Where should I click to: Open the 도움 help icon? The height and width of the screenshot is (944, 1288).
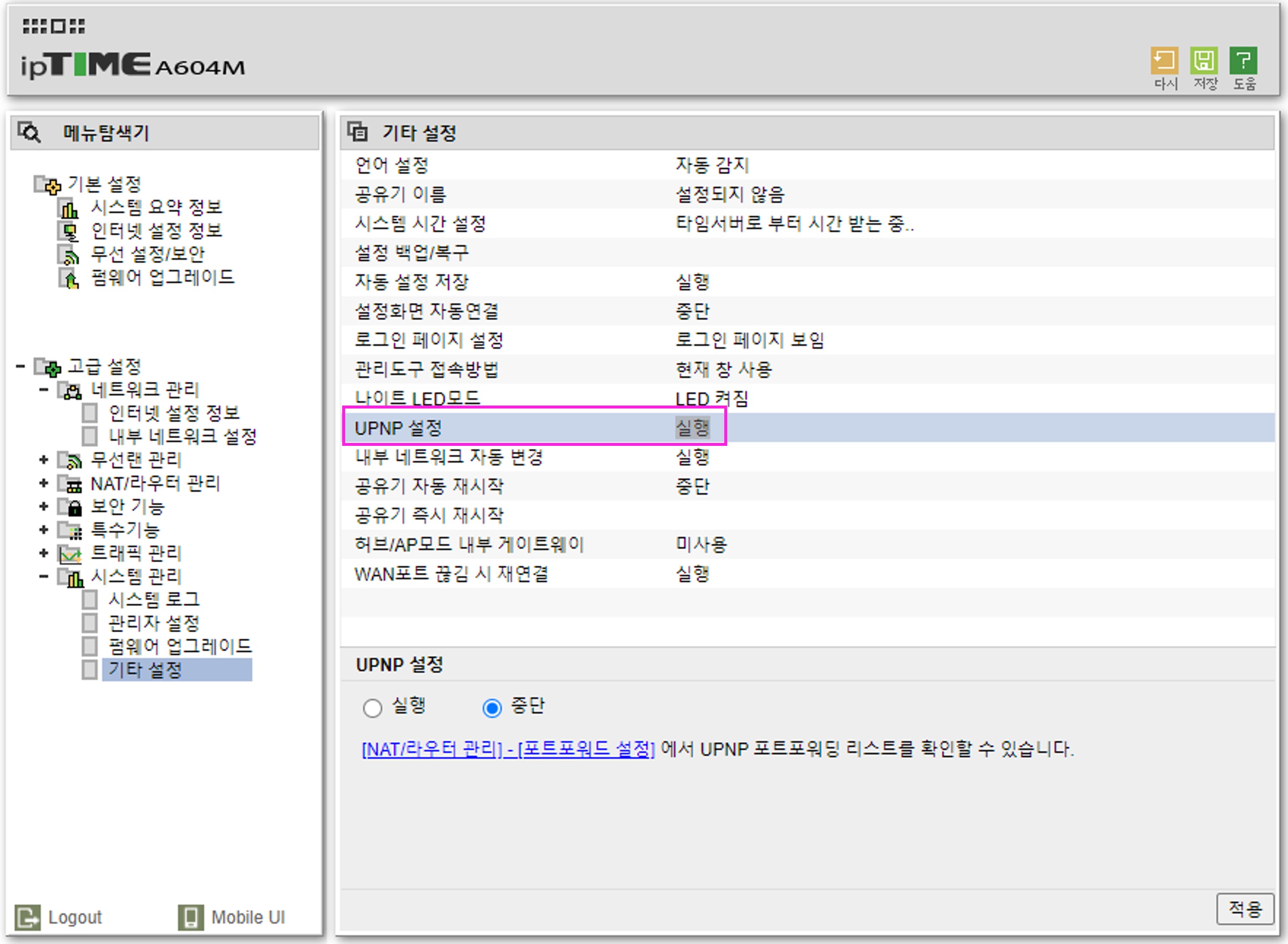(1243, 61)
